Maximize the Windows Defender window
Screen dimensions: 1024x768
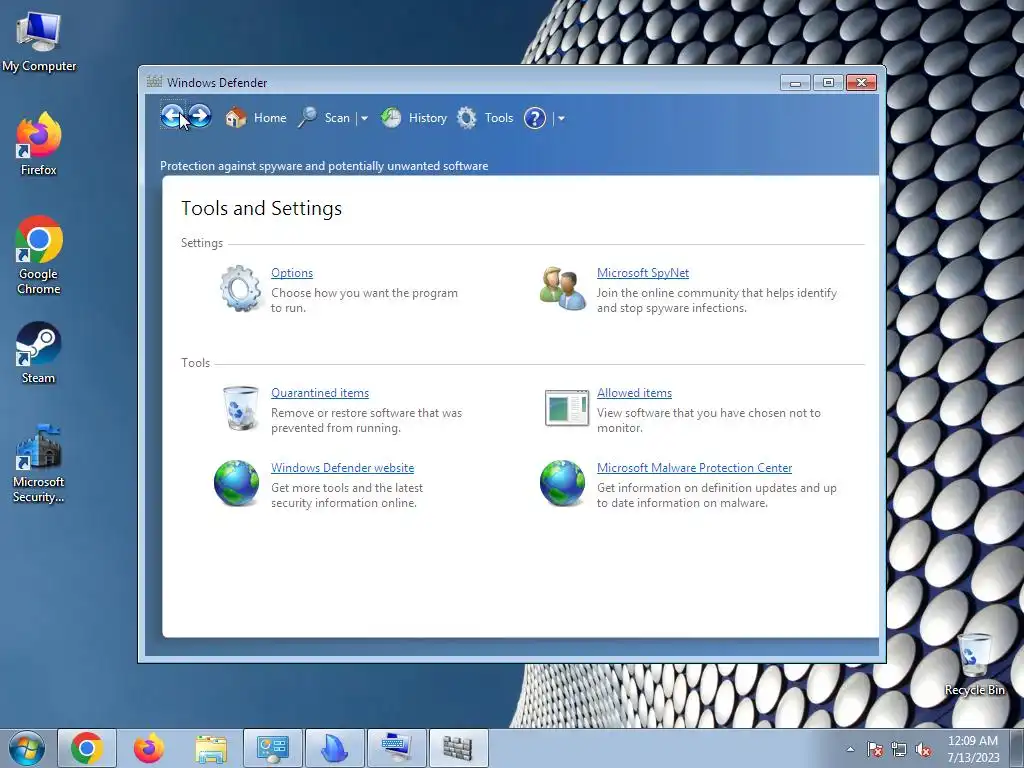(x=828, y=82)
